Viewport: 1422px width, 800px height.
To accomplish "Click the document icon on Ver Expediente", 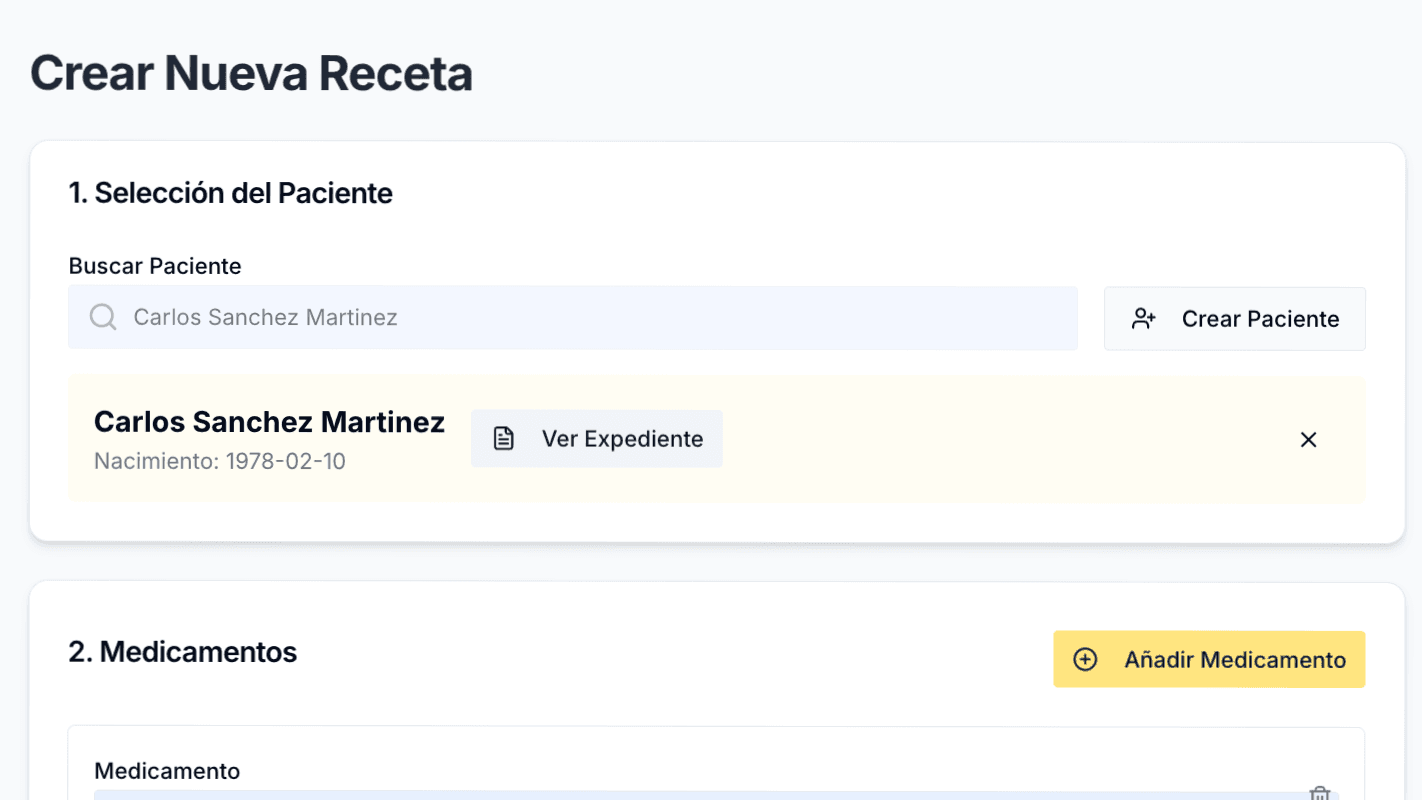I will (x=504, y=439).
